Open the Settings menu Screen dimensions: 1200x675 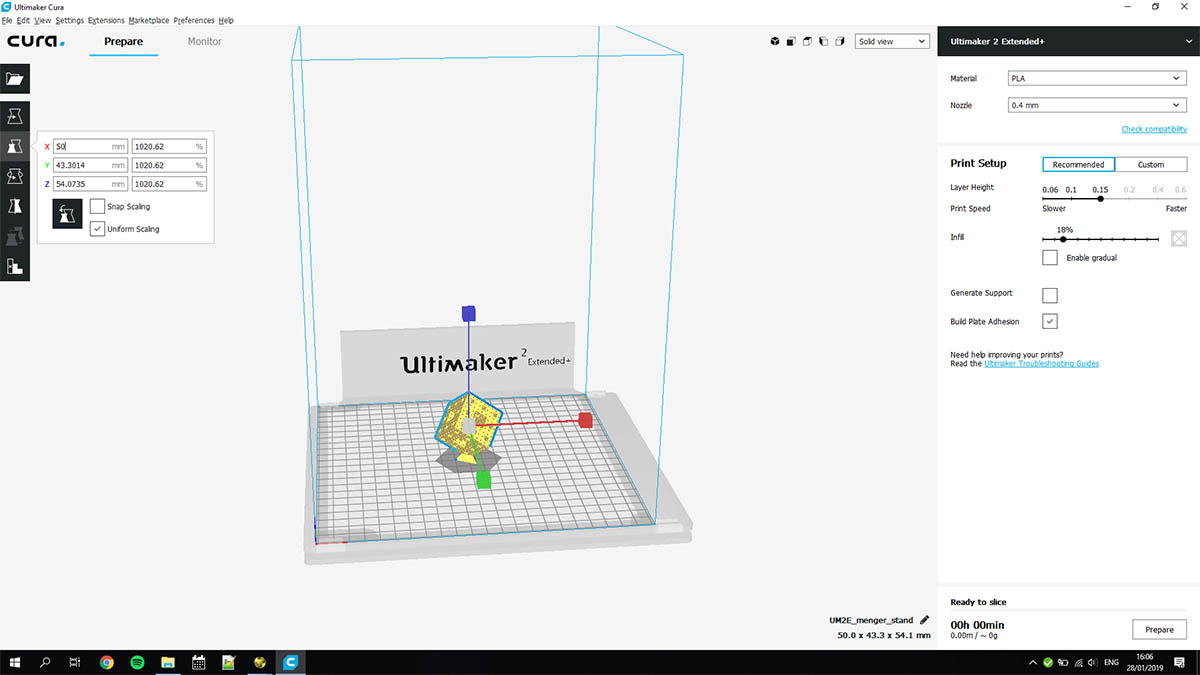point(70,20)
